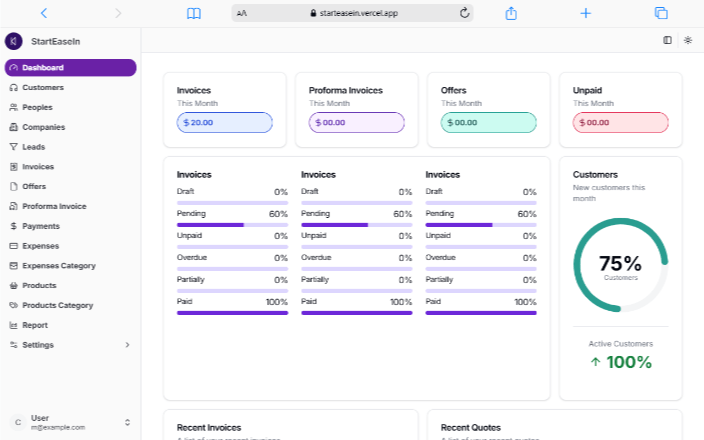The width and height of the screenshot is (704, 440).
Task: Go to Expenses Category section
Action: pos(59,266)
